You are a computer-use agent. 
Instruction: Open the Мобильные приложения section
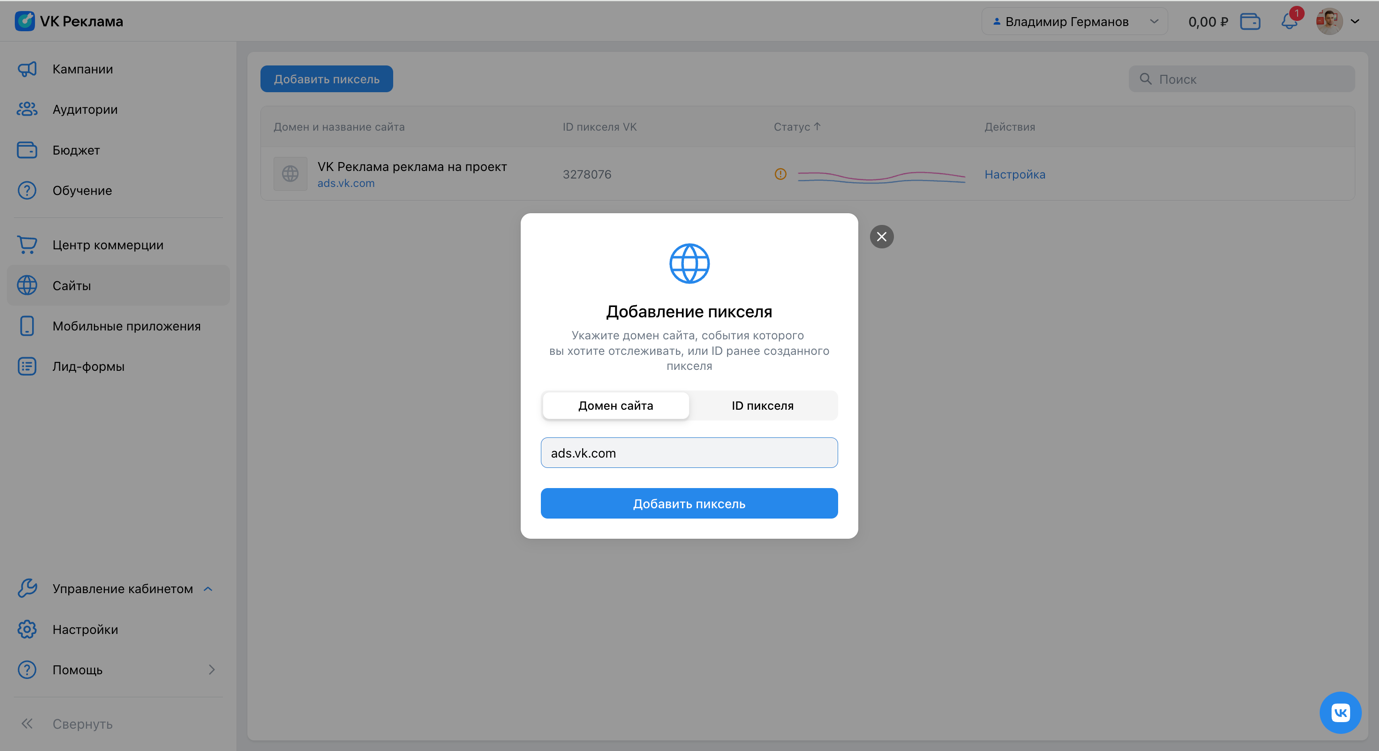click(x=126, y=326)
